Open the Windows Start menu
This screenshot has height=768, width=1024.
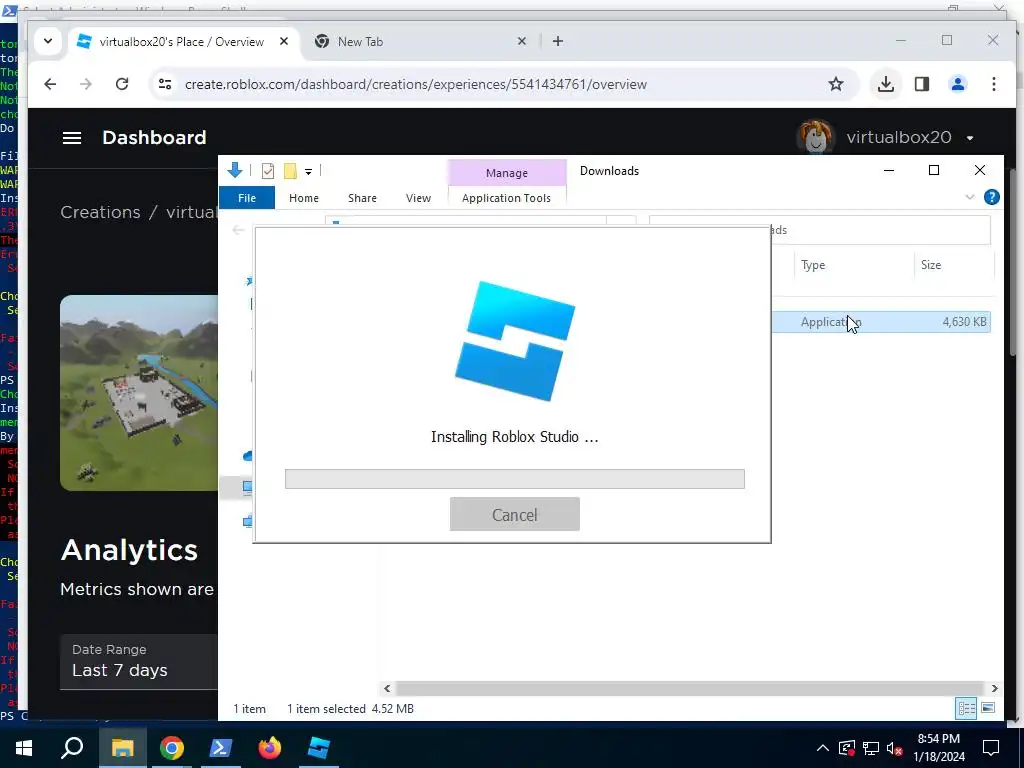24,748
